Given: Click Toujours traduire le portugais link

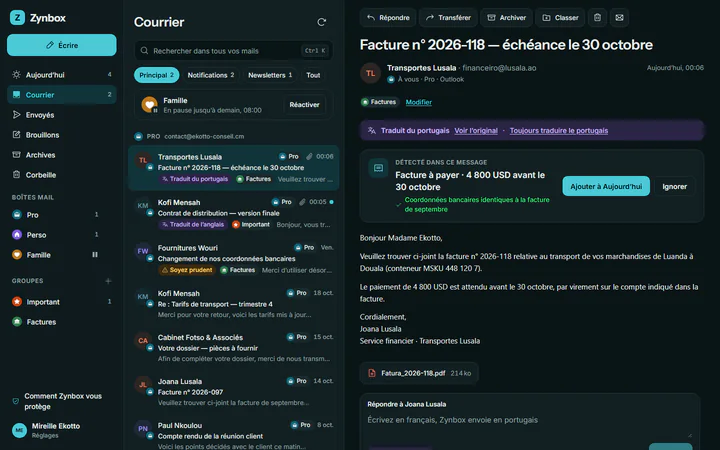Looking at the screenshot, I should click(559, 131).
